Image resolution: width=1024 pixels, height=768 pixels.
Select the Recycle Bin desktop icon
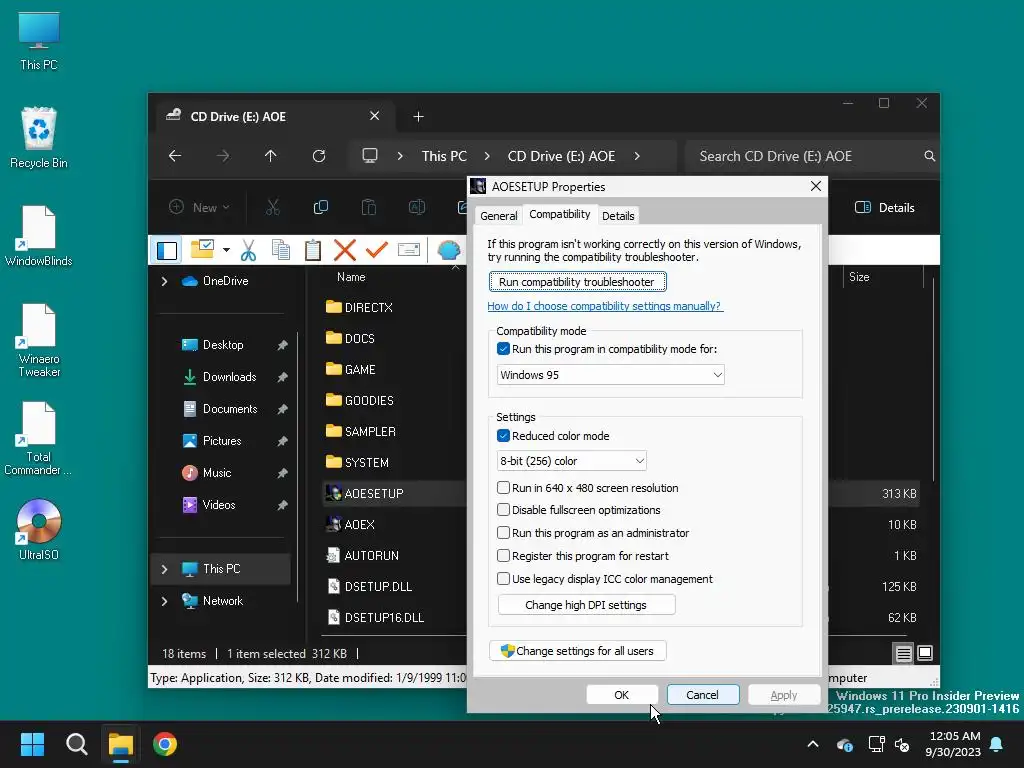(39, 138)
